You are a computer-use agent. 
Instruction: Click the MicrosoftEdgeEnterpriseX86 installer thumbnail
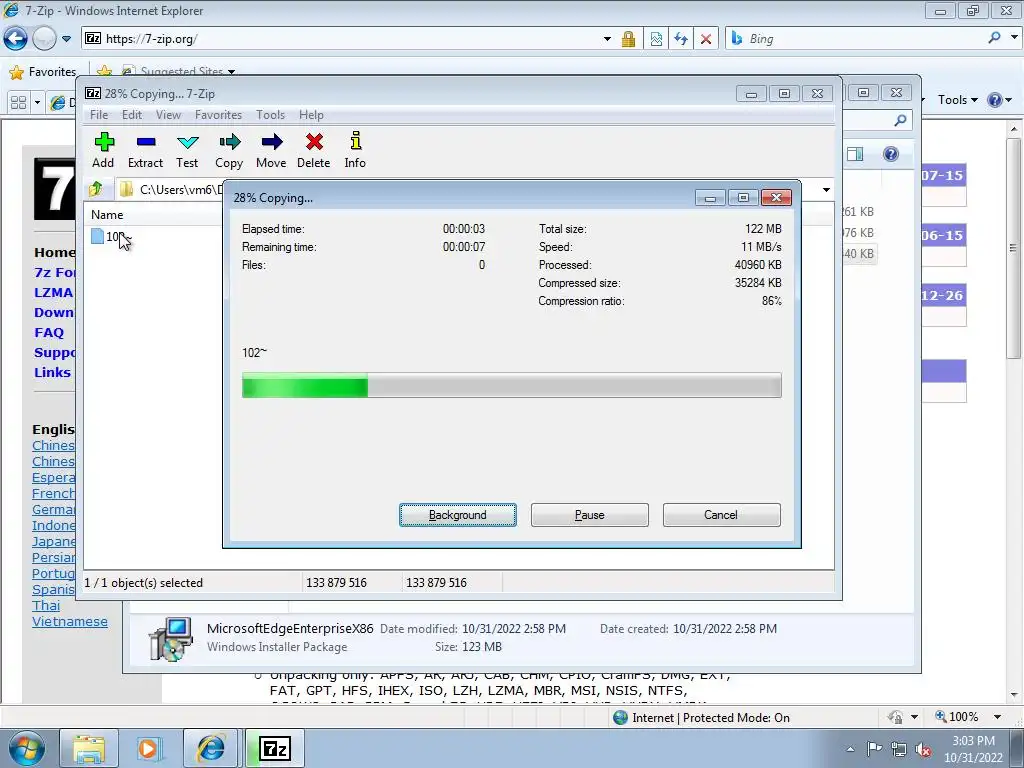click(x=171, y=639)
